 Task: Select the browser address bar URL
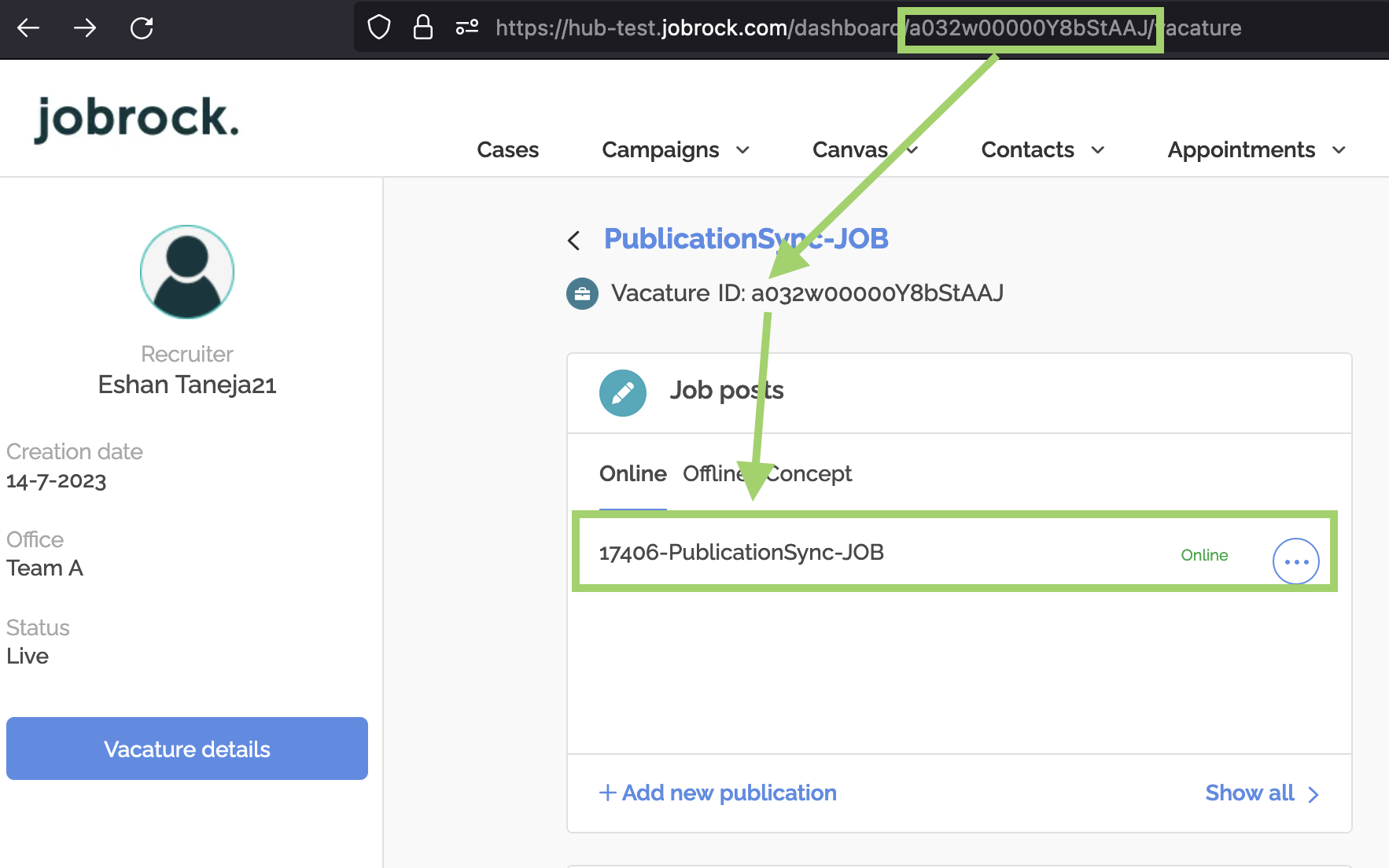click(868, 28)
